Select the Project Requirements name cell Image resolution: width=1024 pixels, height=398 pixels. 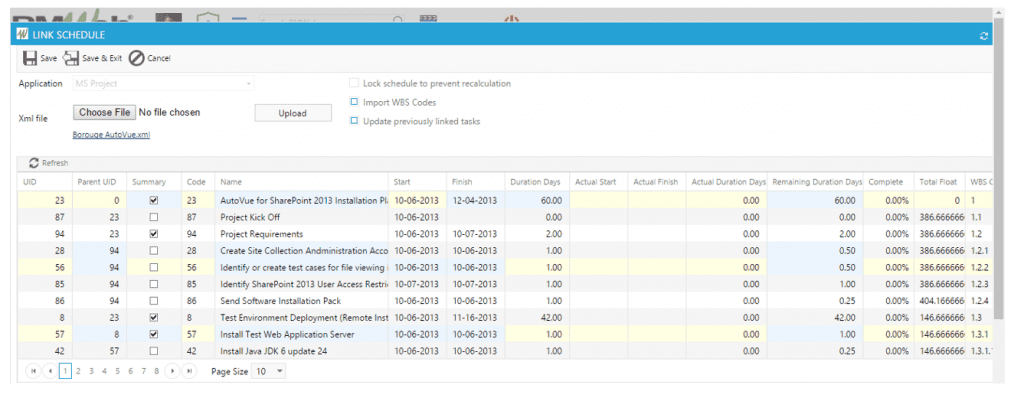click(302, 234)
